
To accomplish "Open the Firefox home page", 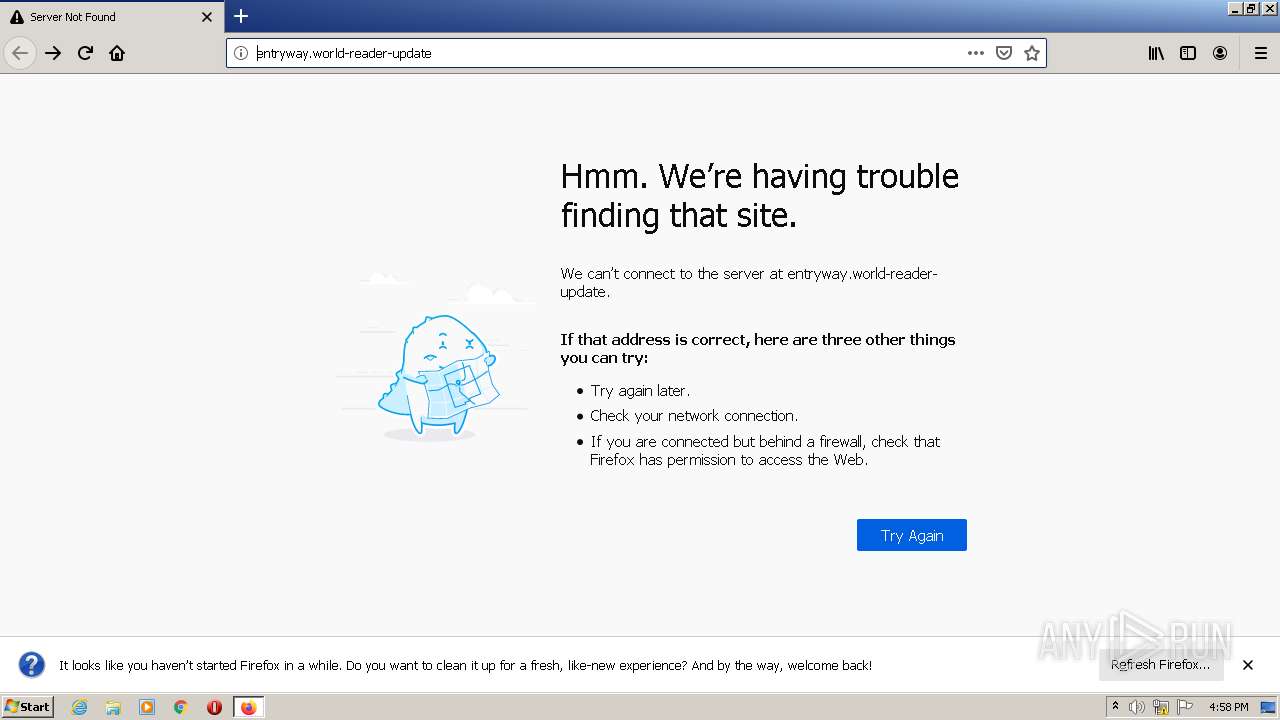I will 117,53.
